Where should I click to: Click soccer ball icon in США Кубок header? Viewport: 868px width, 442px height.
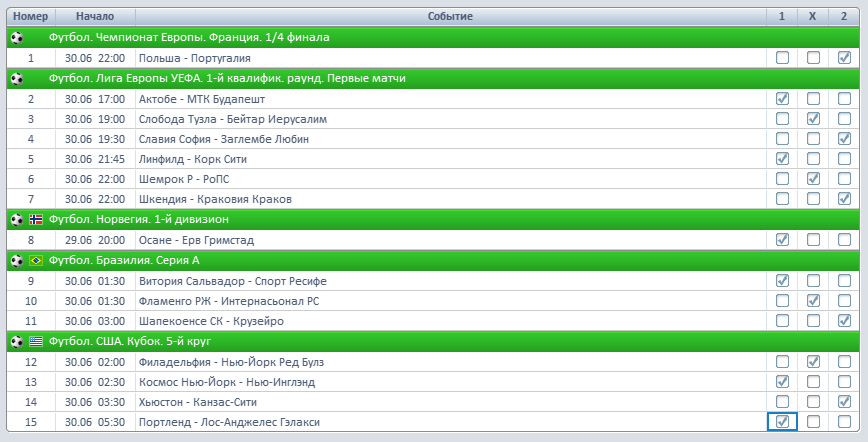[x=17, y=341]
